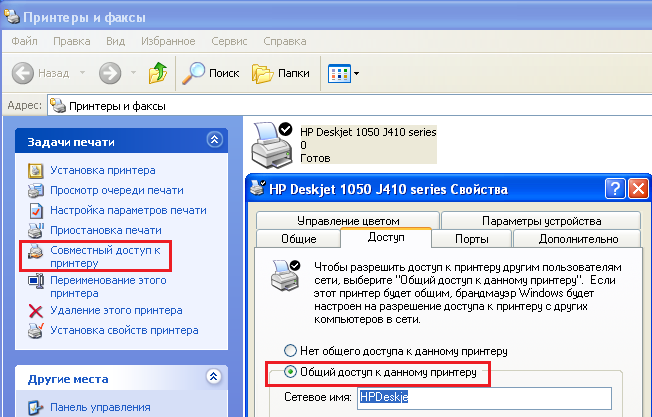Select Нет общего доступа к данному принтеру
652x417 pixels.
click(290, 350)
